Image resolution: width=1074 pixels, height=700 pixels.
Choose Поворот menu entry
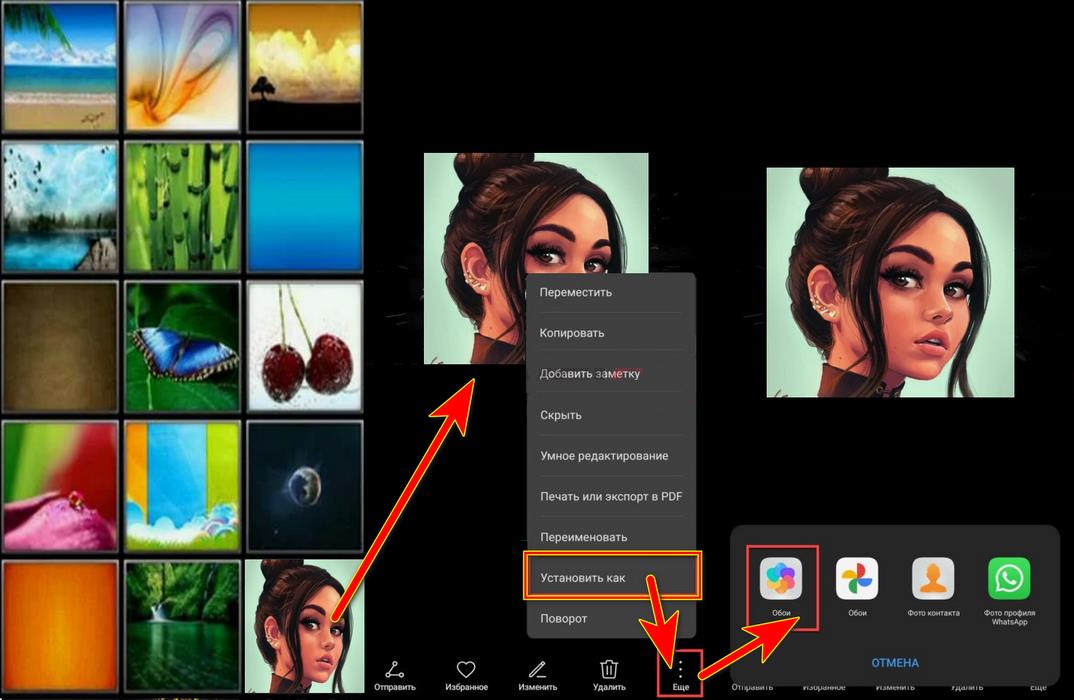(x=611, y=618)
